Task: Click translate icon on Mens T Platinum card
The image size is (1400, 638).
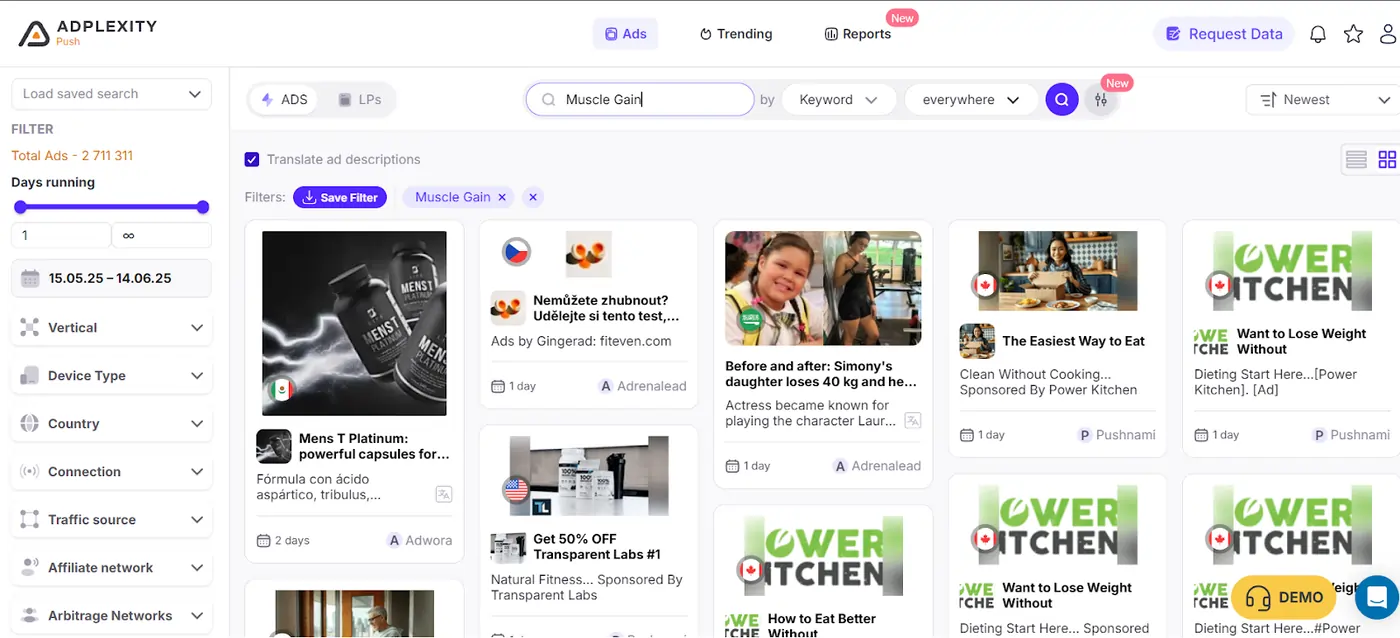Action: pyautogui.click(x=444, y=494)
